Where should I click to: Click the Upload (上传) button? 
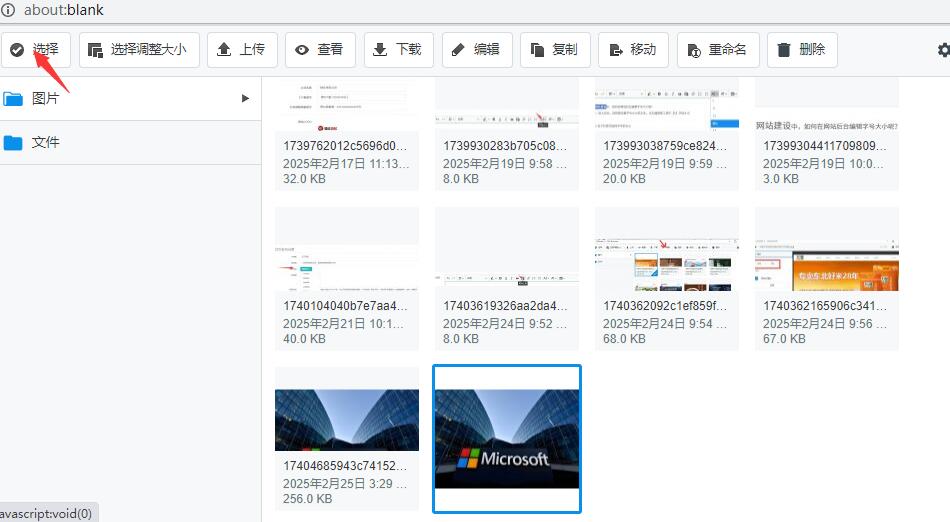click(x=242, y=50)
